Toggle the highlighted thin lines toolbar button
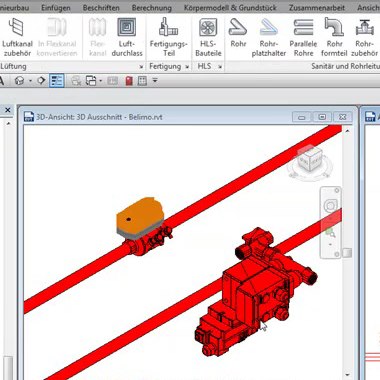The image size is (380, 380). (57, 81)
